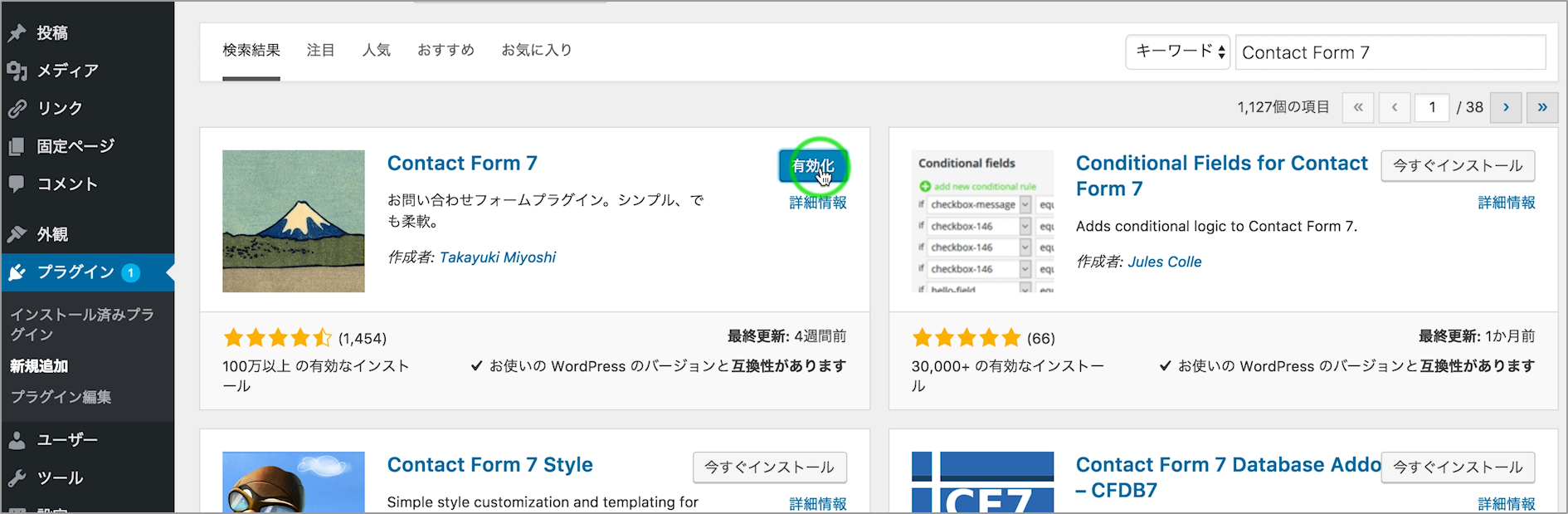Click the current page number field

click(x=1432, y=107)
